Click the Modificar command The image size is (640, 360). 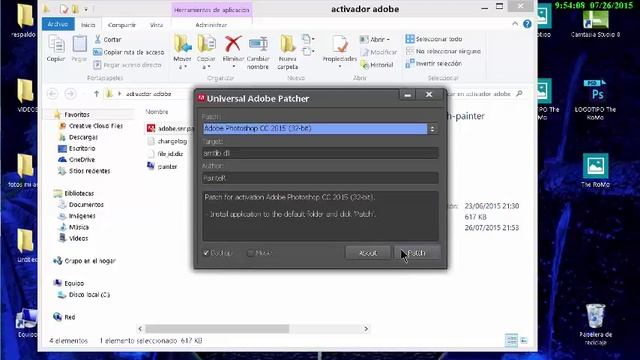point(378,52)
